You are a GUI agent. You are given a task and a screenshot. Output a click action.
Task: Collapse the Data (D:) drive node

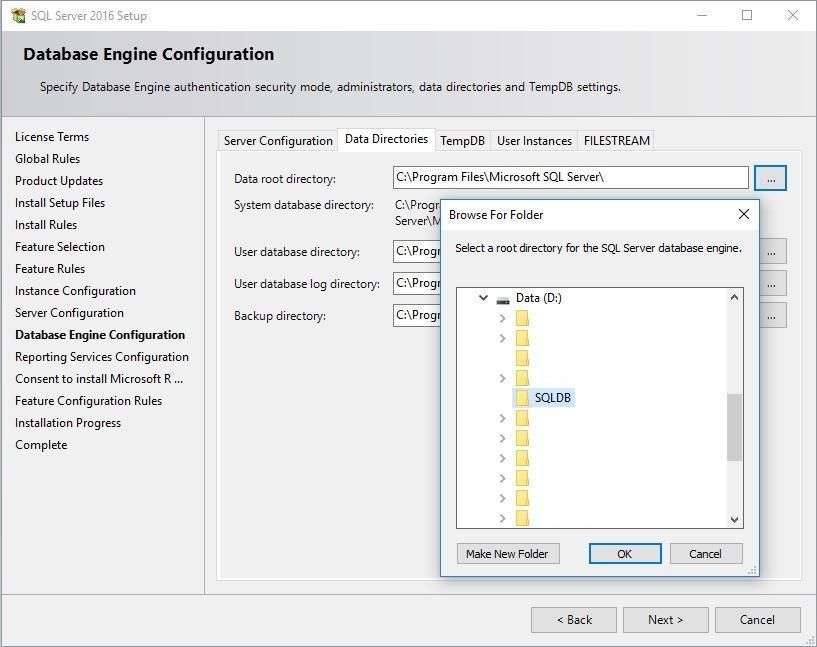point(483,298)
